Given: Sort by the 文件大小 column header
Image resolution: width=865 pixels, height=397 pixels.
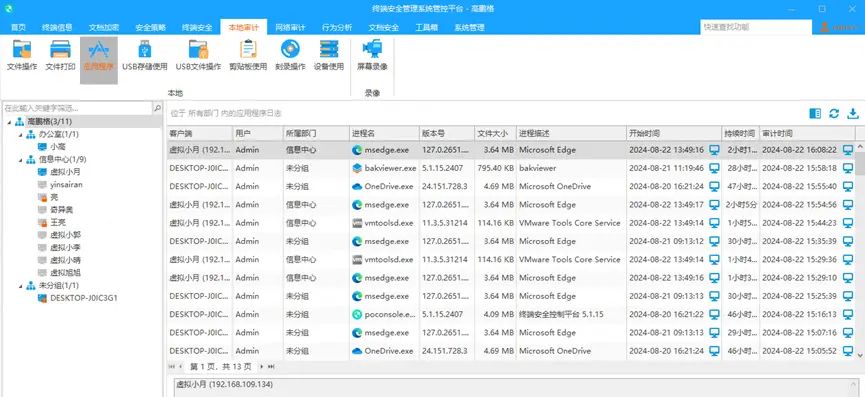Looking at the screenshot, I should (x=495, y=133).
